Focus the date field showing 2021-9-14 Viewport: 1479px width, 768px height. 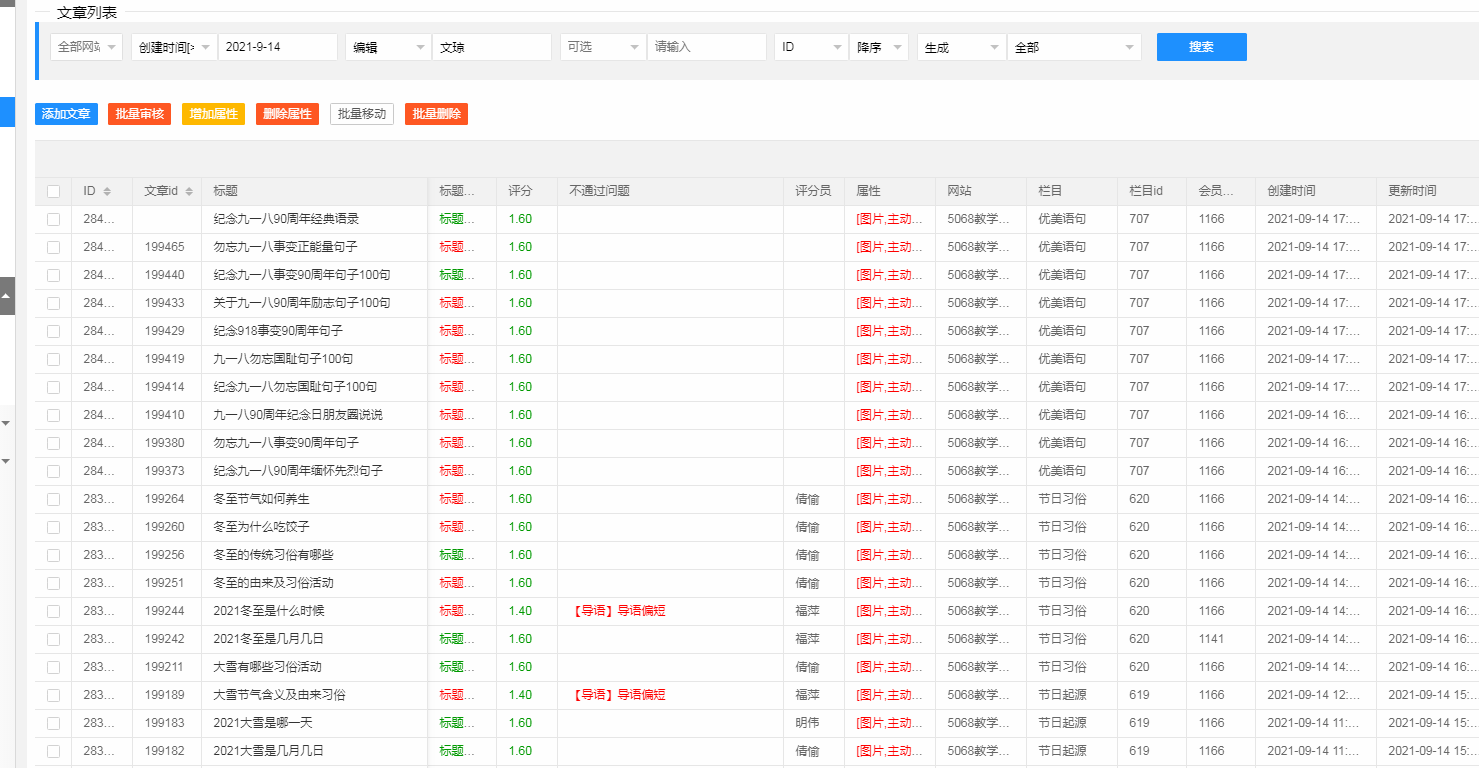pos(278,47)
